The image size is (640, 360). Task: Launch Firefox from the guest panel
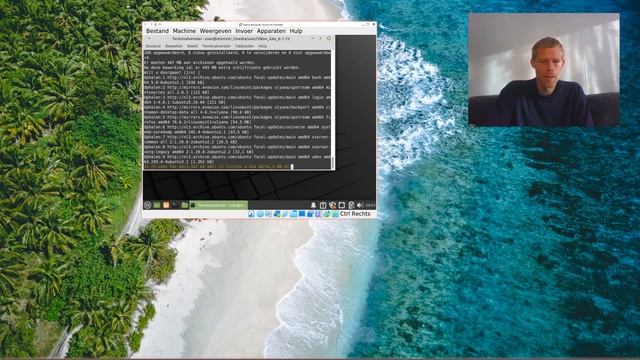click(x=166, y=205)
